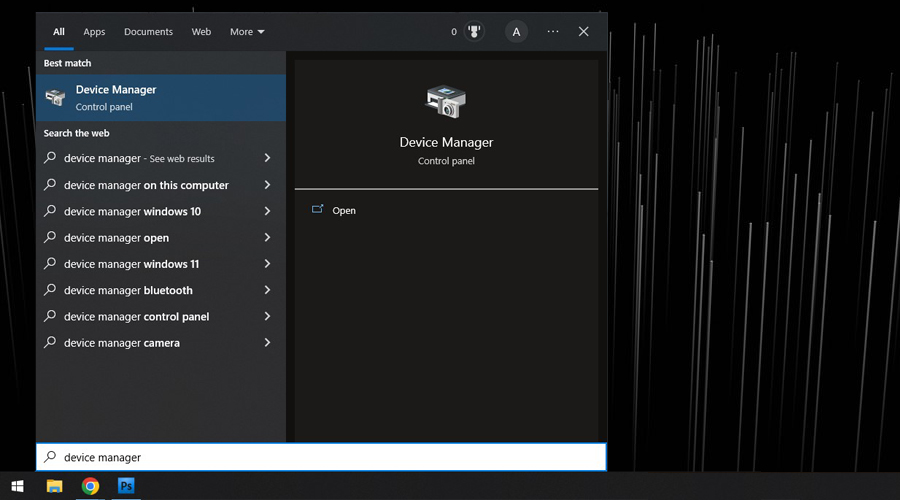Click the Device Manager icon in best match
The width and height of the screenshot is (900, 500).
coord(55,98)
